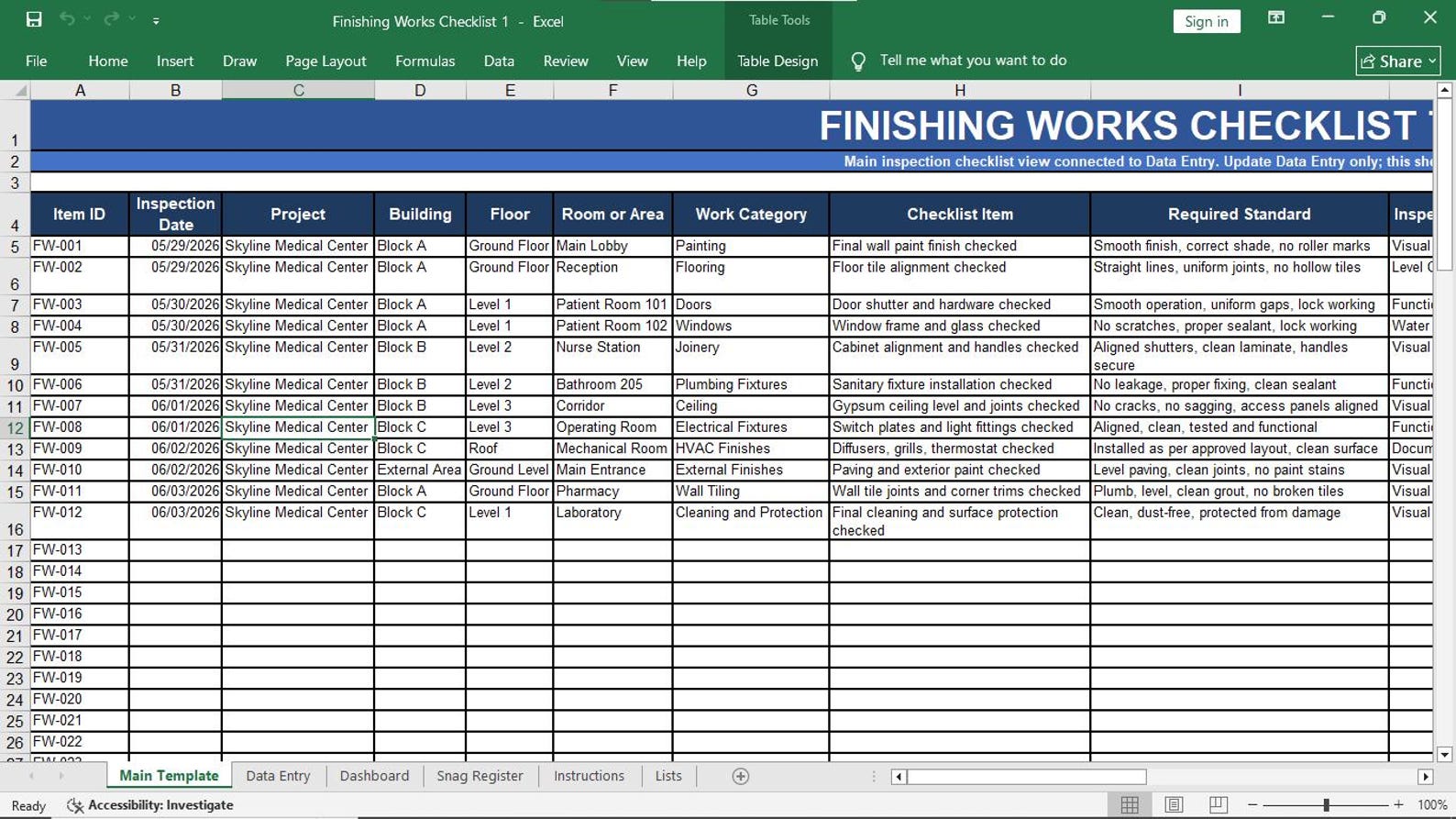The width and height of the screenshot is (1456, 819).
Task: Click the Operating Room cell
Action: [x=612, y=427]
